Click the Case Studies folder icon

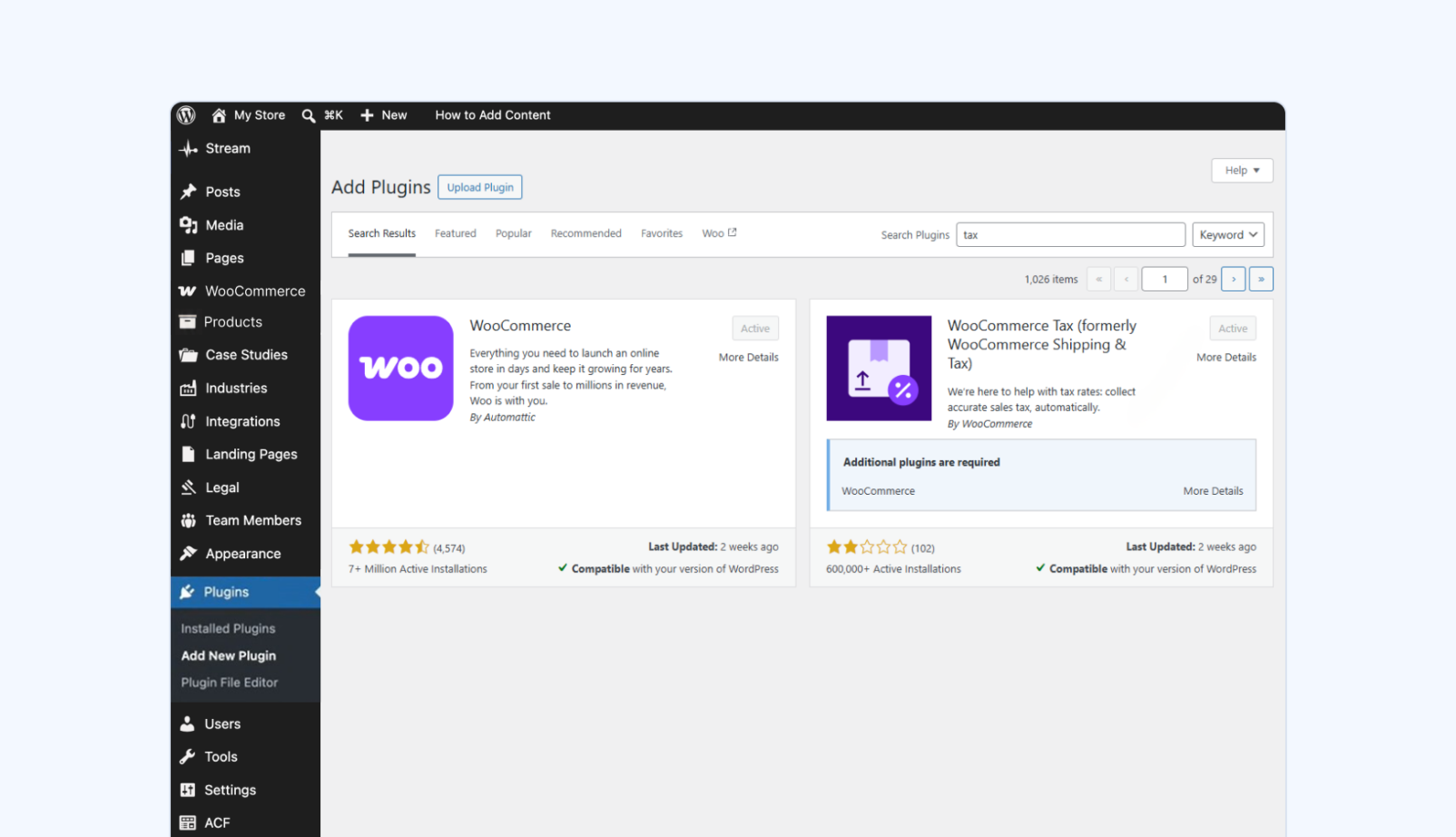pyautogui.click(x=188, y=355)
